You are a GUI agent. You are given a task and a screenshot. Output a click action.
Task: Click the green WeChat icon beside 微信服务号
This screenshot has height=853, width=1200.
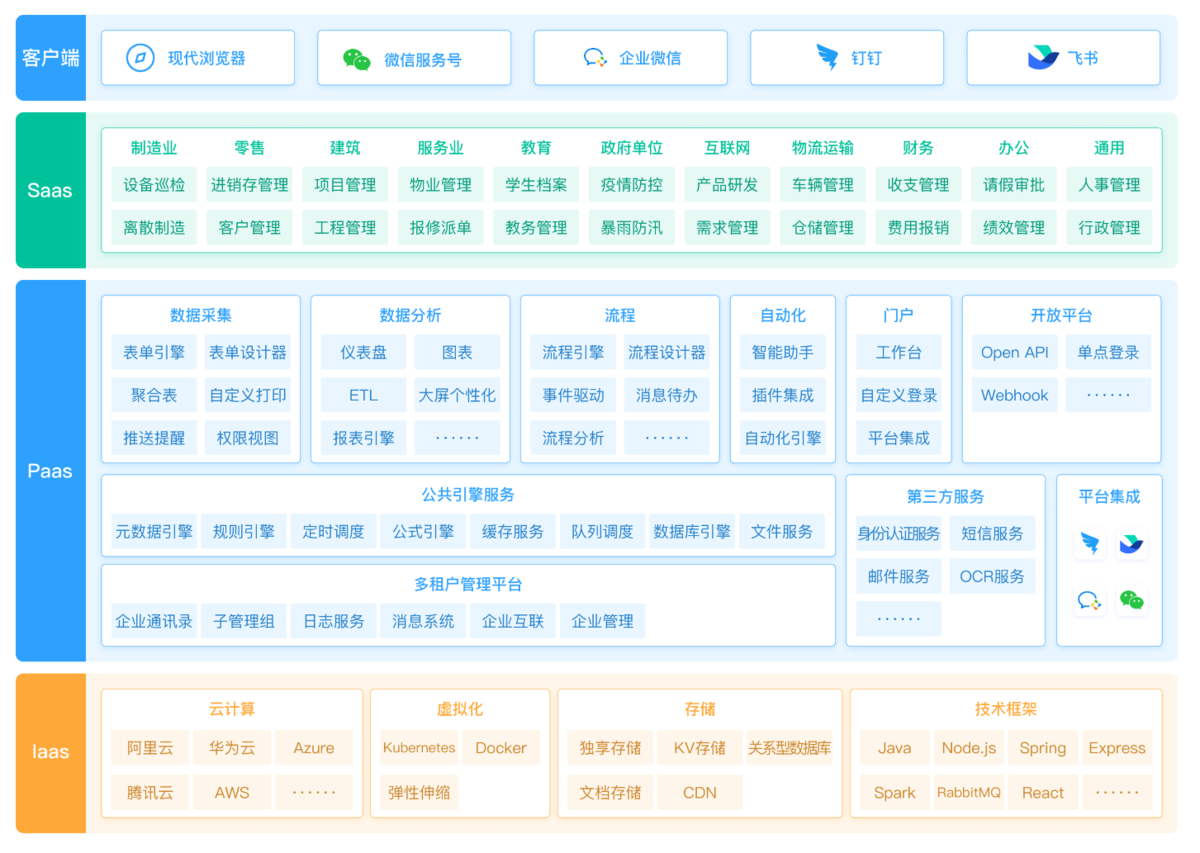pyautogui.click(x=357, y=59)
